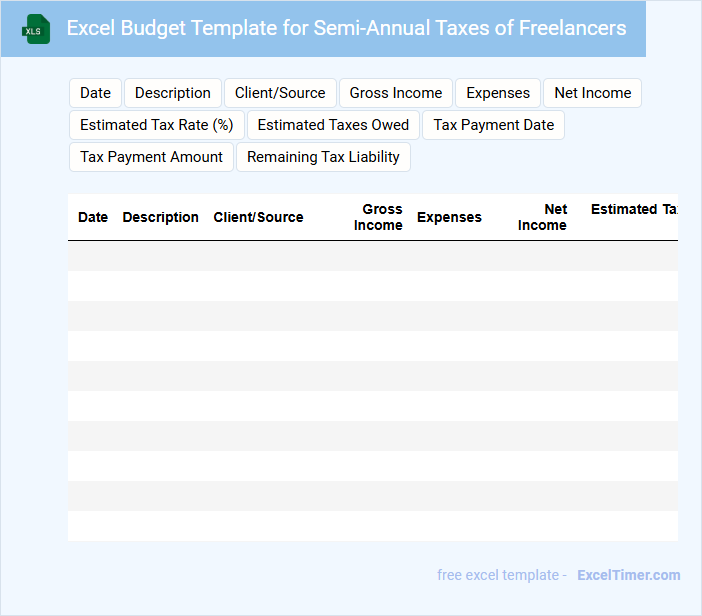Select the Remaining Tax Liability tag
The height and width of the screenshot is (616, 702).
click(x=323, y=157)
